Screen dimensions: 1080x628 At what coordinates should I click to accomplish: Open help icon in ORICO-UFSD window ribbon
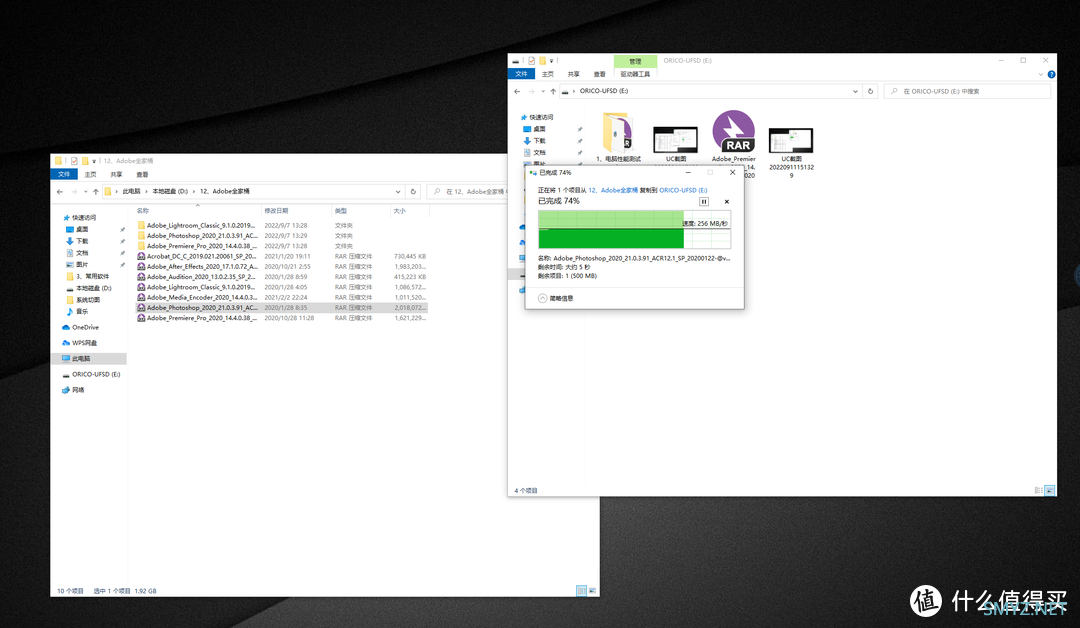coord(1051,74)
